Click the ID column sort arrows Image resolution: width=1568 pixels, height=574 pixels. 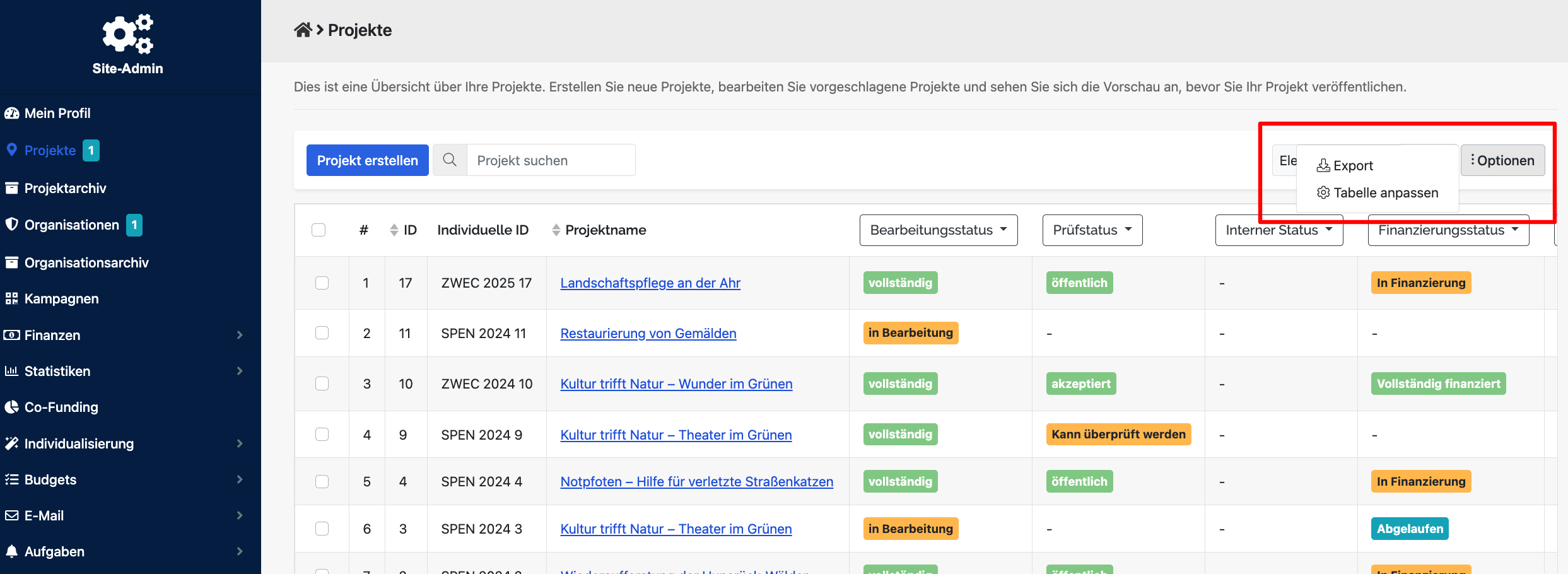tap(394, 230)
